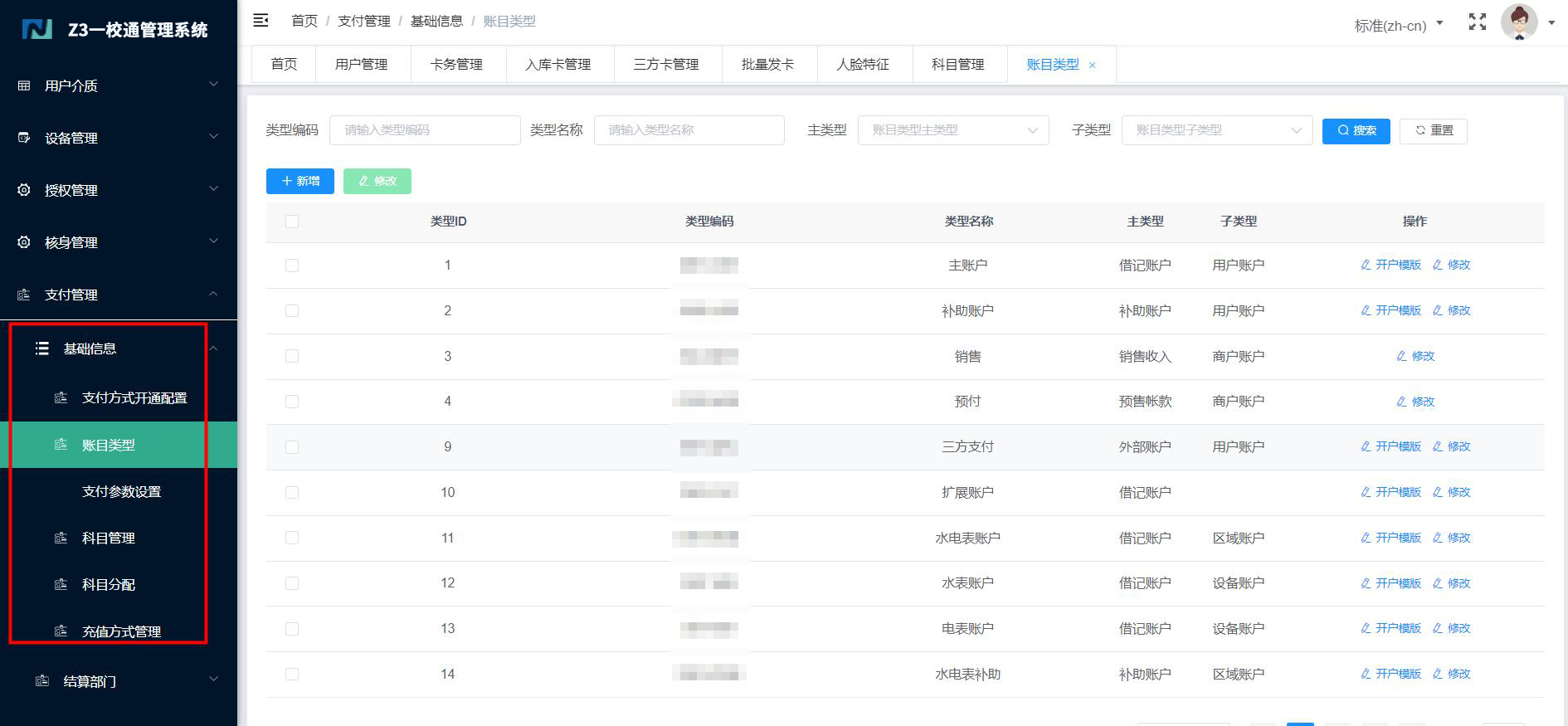This screenshot has height=726, width=1568.
Task: Click the 设备管理 sidebar icon
Action: coord(24,138)
